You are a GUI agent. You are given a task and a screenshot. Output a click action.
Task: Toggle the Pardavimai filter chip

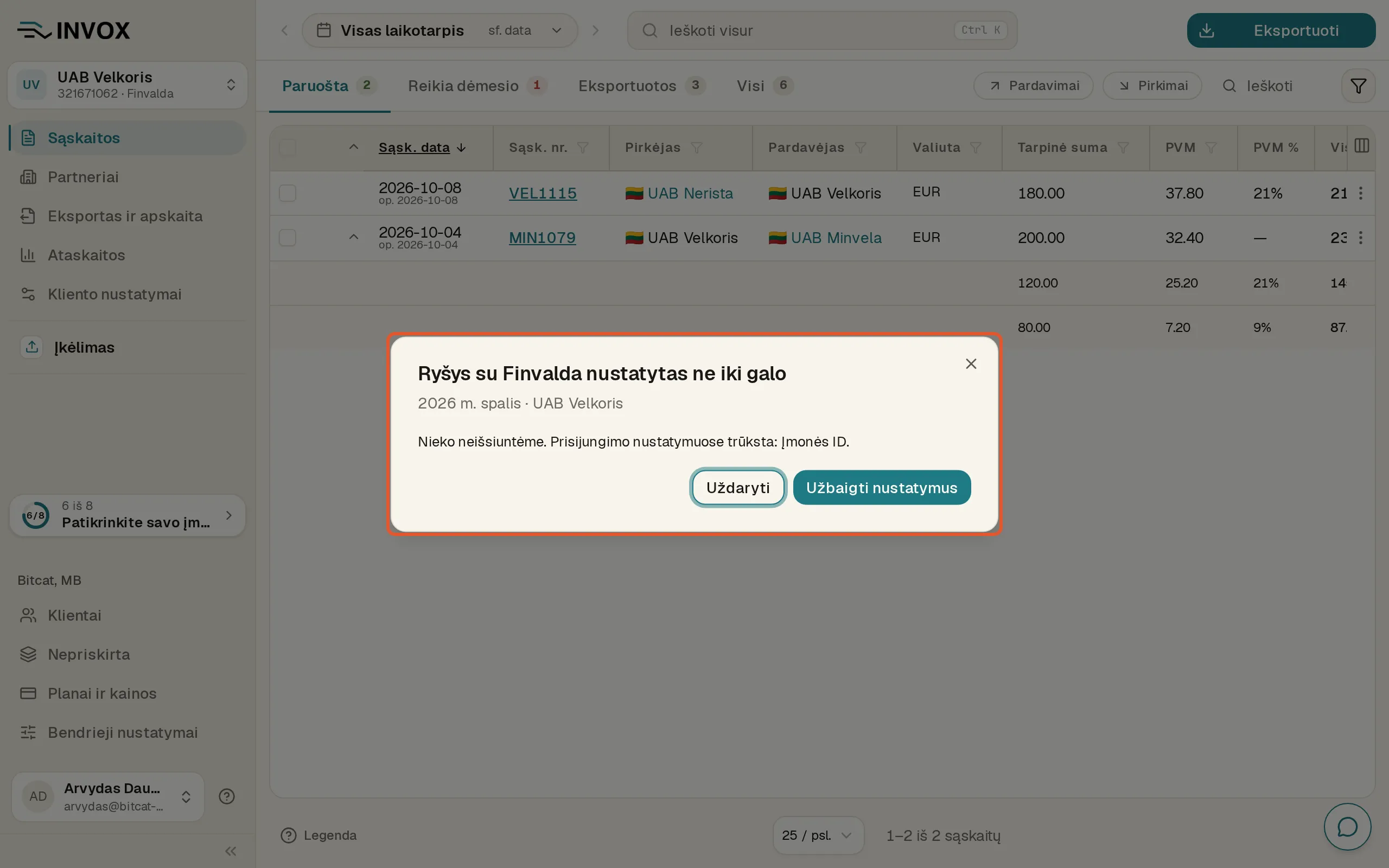(1033, 86)
